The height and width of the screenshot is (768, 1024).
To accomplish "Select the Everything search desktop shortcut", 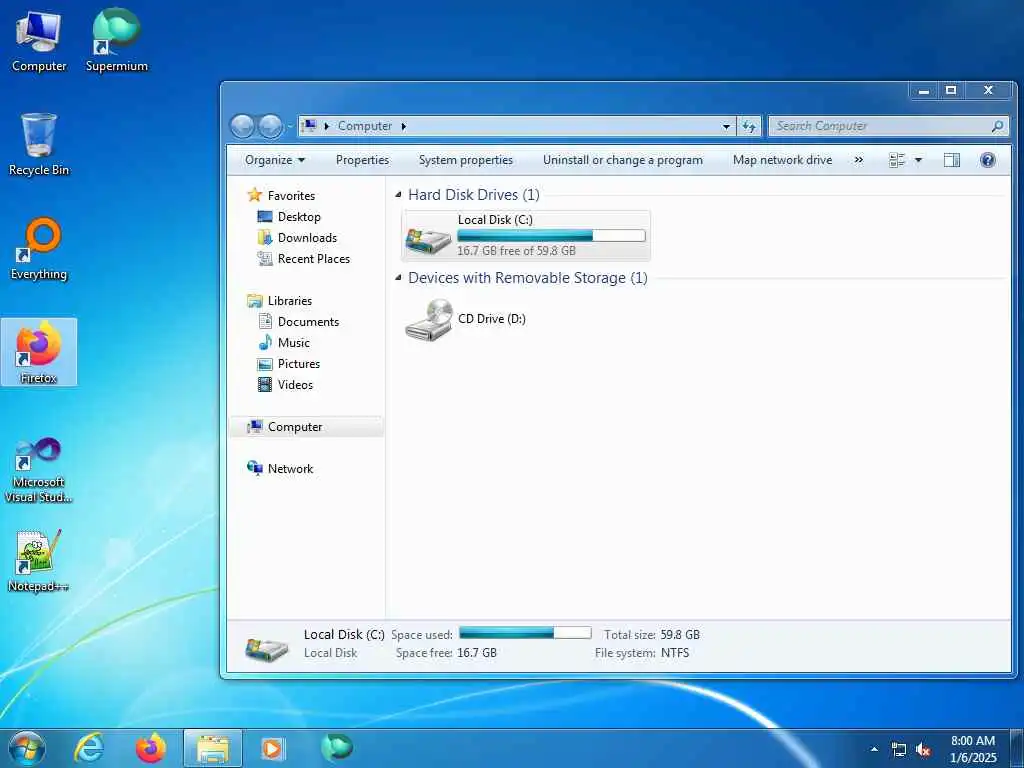I will [39, 249].
